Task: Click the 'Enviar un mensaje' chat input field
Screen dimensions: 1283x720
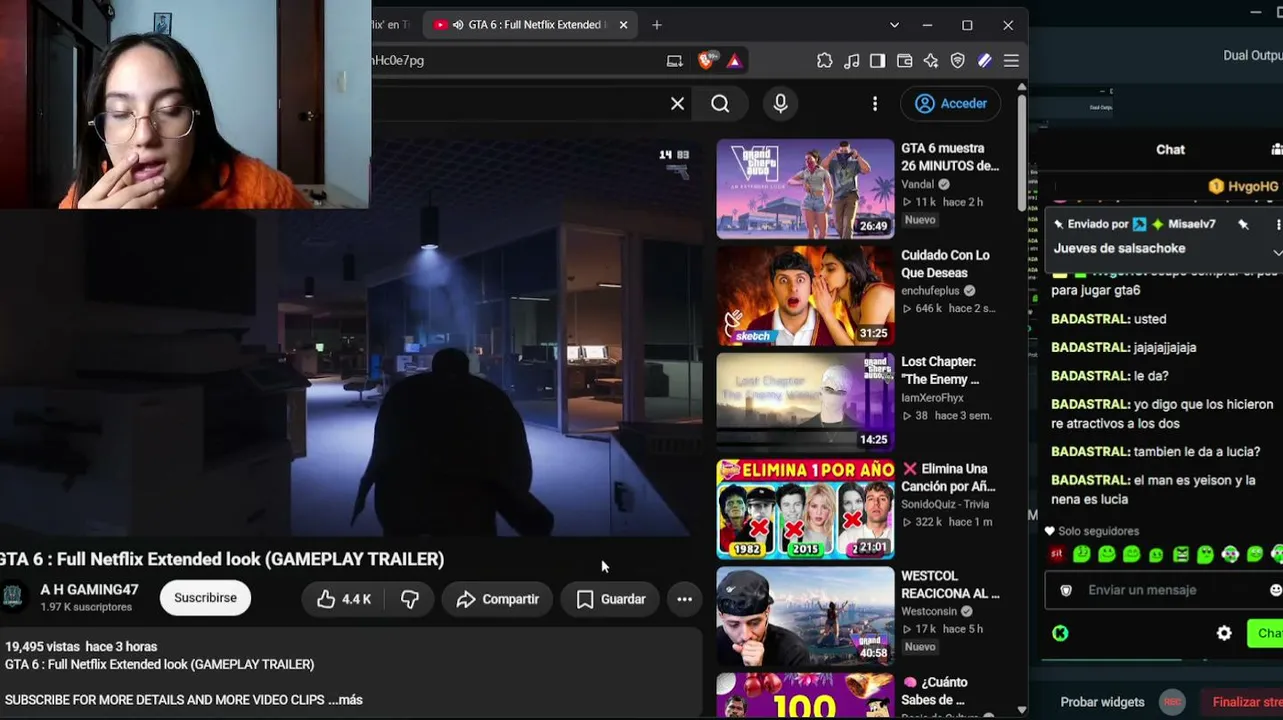Action: coord(1165,590)
